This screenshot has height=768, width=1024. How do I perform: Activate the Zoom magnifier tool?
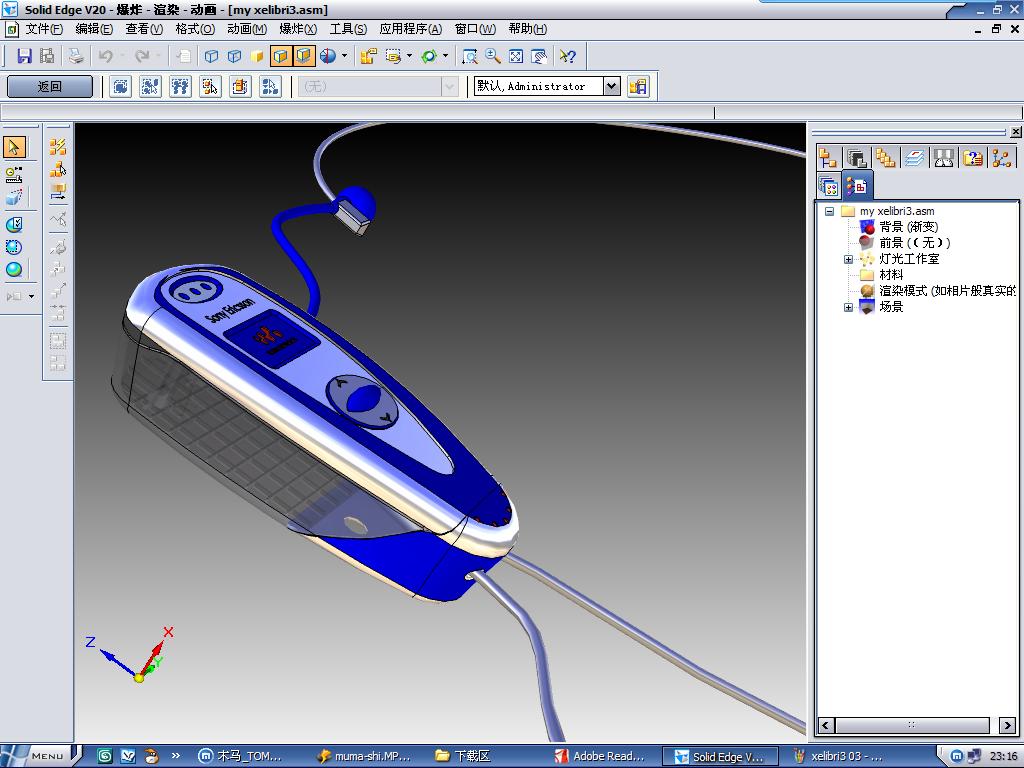tap(492, 56)
